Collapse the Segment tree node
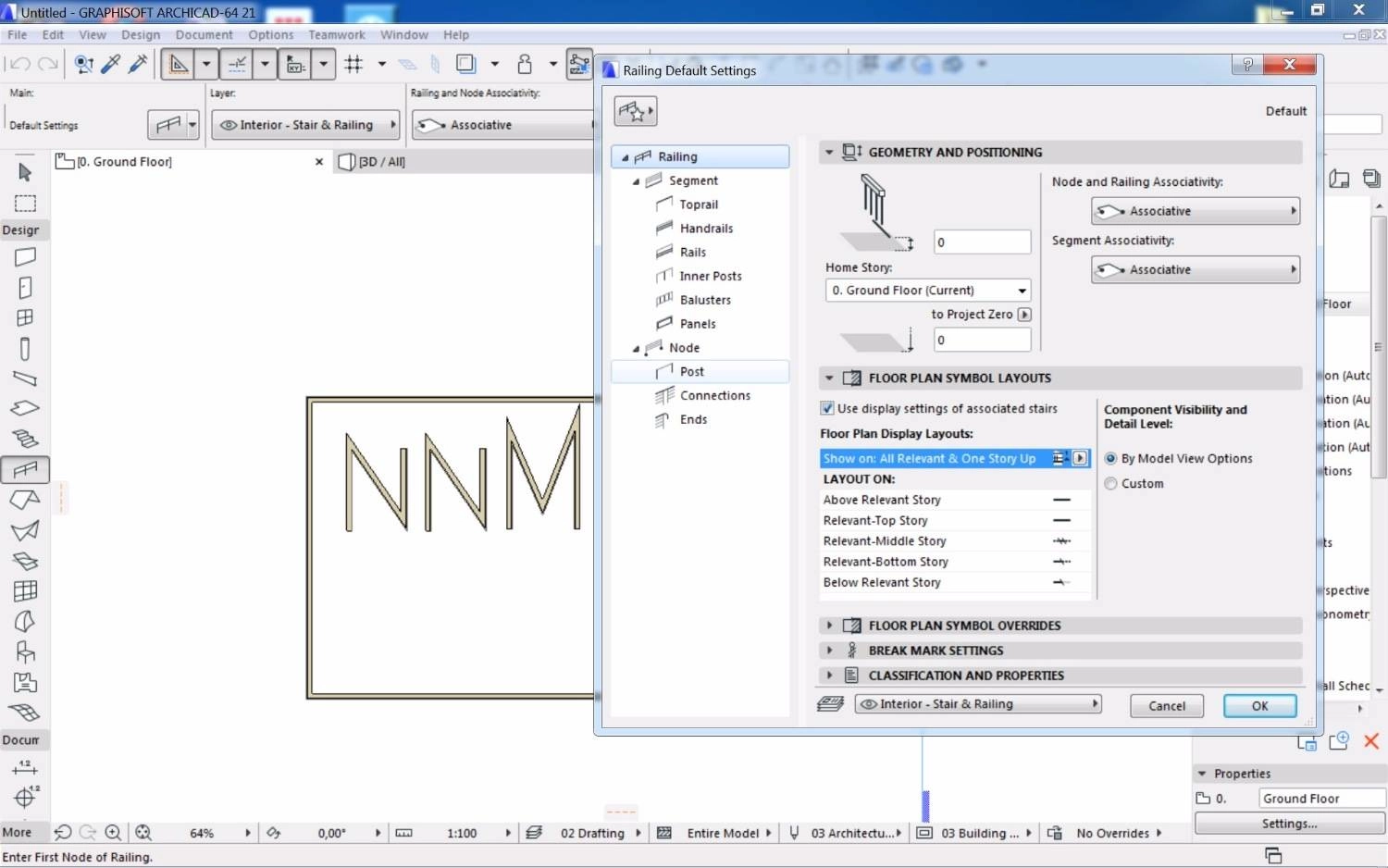The width and height of the screenshot is (1388, 868). click(636, 181)
